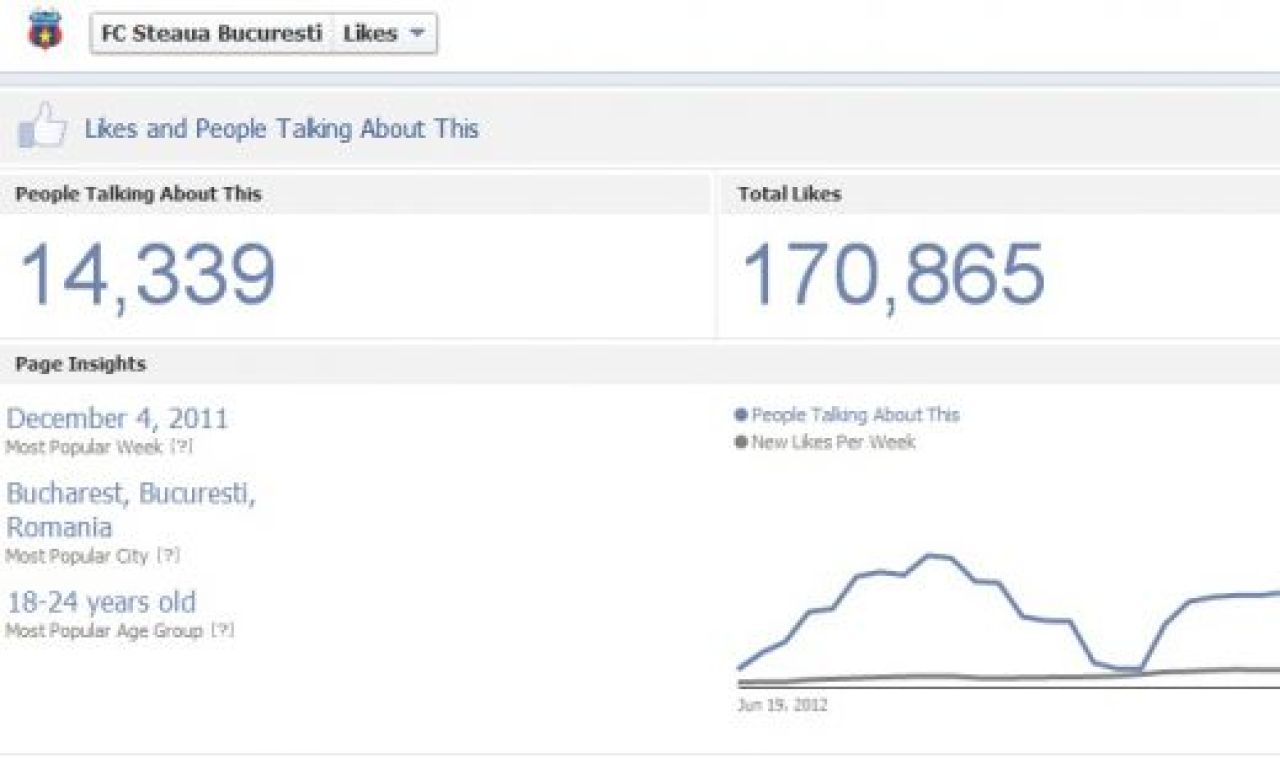Click the Bucharest, Bucuresti, Romania text
This screenshot has height=758, width=1280.
point(131,510)
